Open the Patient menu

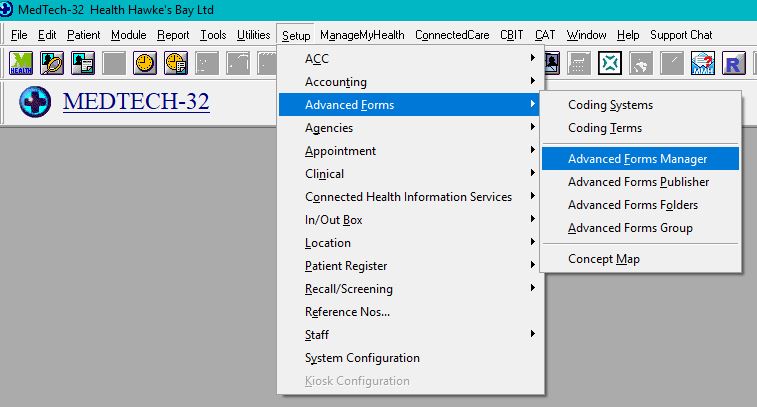84,35
